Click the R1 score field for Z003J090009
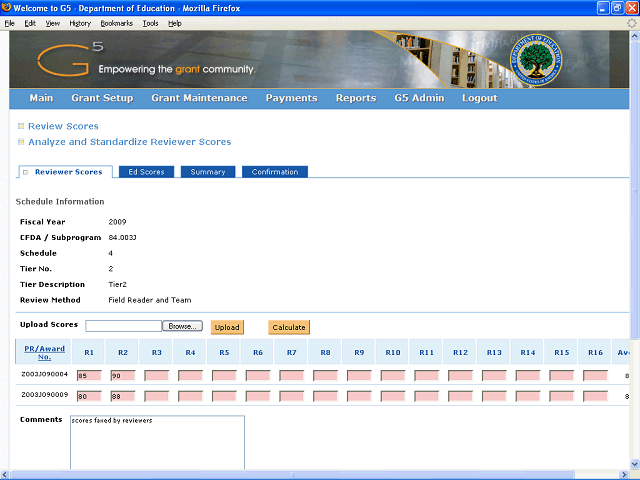 tap(89, 396)
